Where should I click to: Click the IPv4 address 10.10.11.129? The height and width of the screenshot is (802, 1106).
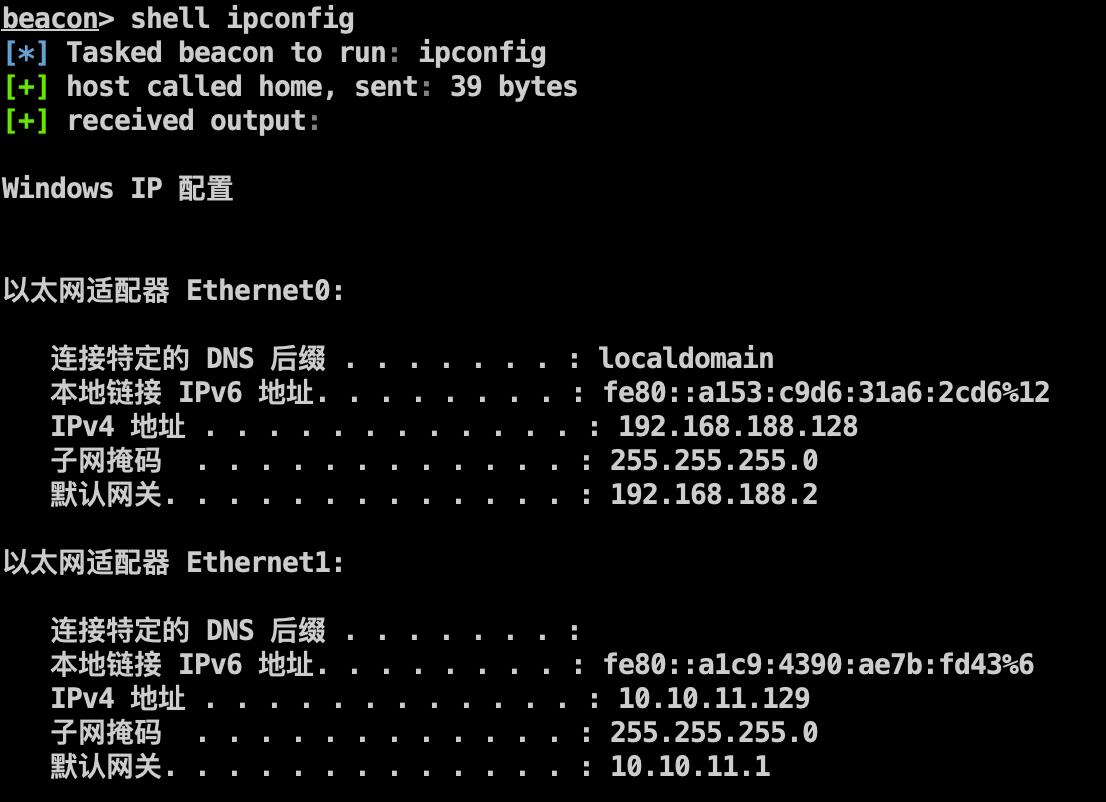714,698
